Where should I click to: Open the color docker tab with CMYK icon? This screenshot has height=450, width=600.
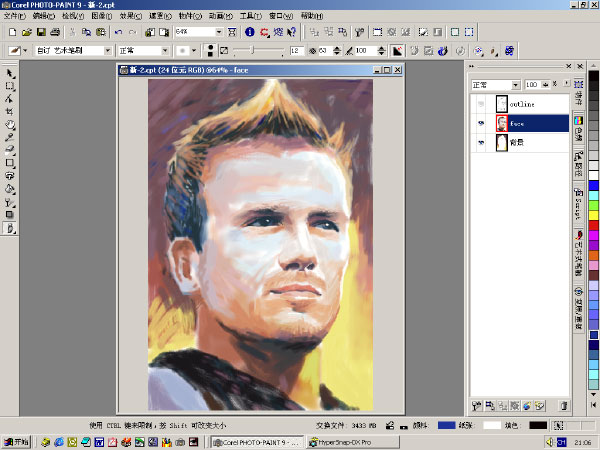[578, 129]
